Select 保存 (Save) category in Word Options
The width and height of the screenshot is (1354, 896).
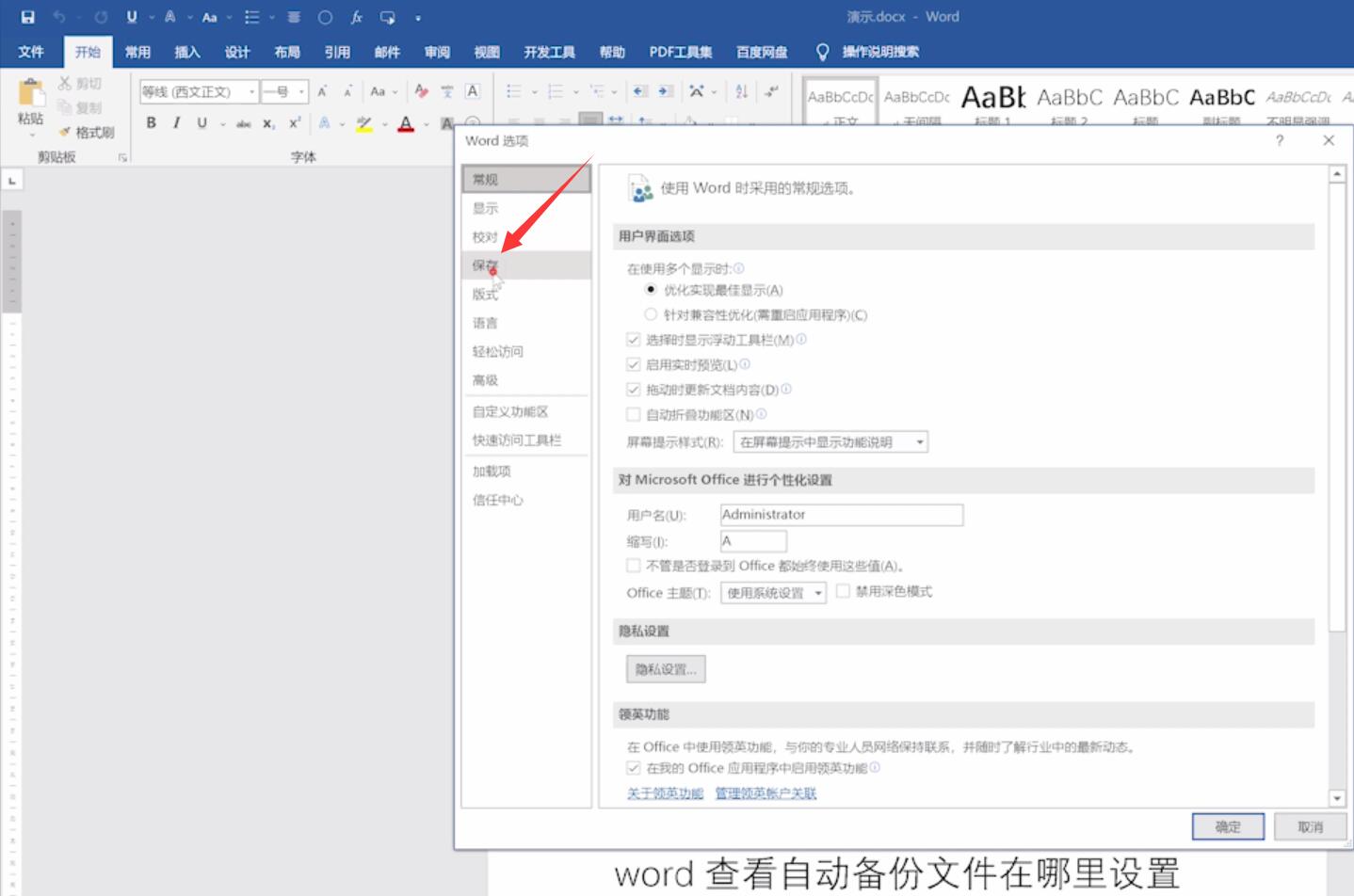coord(526,265)
